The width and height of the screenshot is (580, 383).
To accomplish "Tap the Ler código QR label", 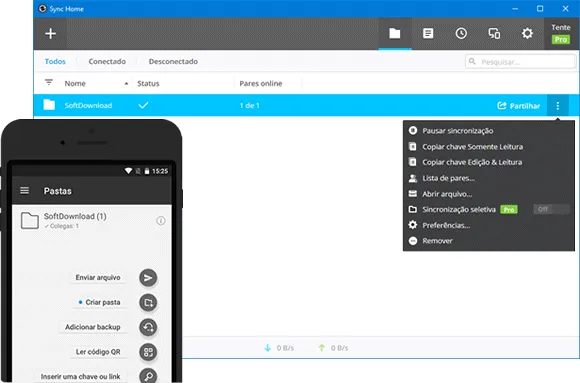I will pos(98,352).
